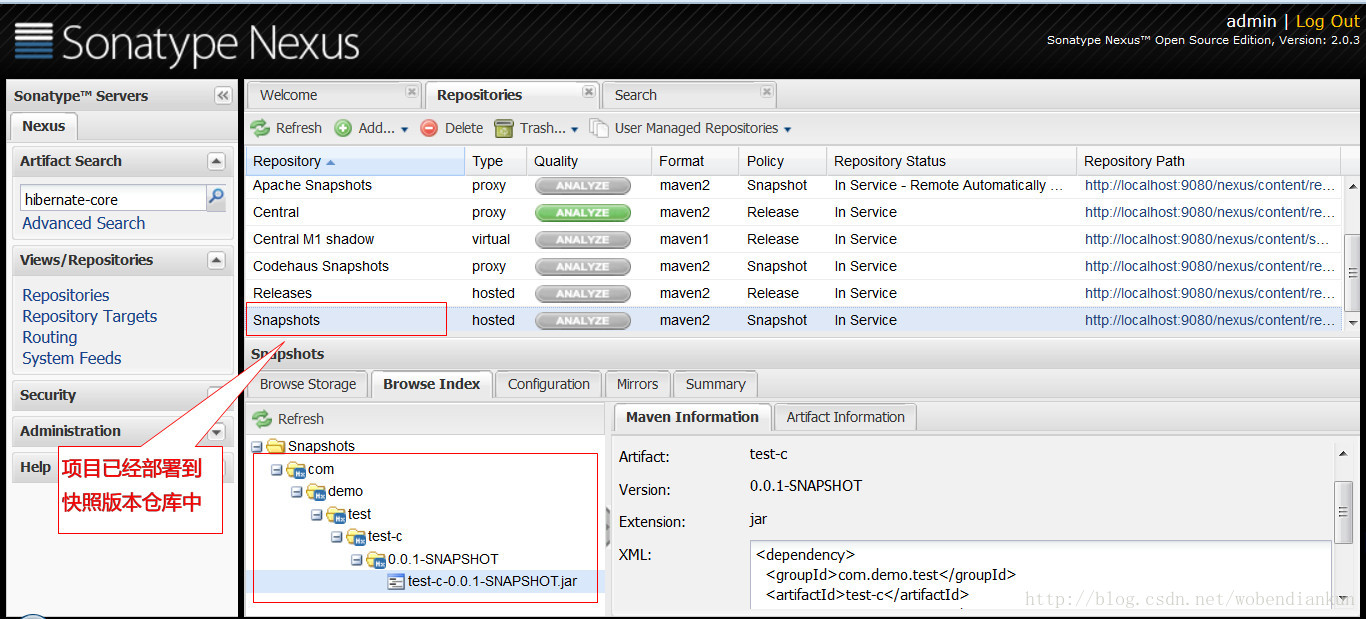Collapse the demo folder node
The width and height of the screenshot is (1366, 619).
[296, 491]
